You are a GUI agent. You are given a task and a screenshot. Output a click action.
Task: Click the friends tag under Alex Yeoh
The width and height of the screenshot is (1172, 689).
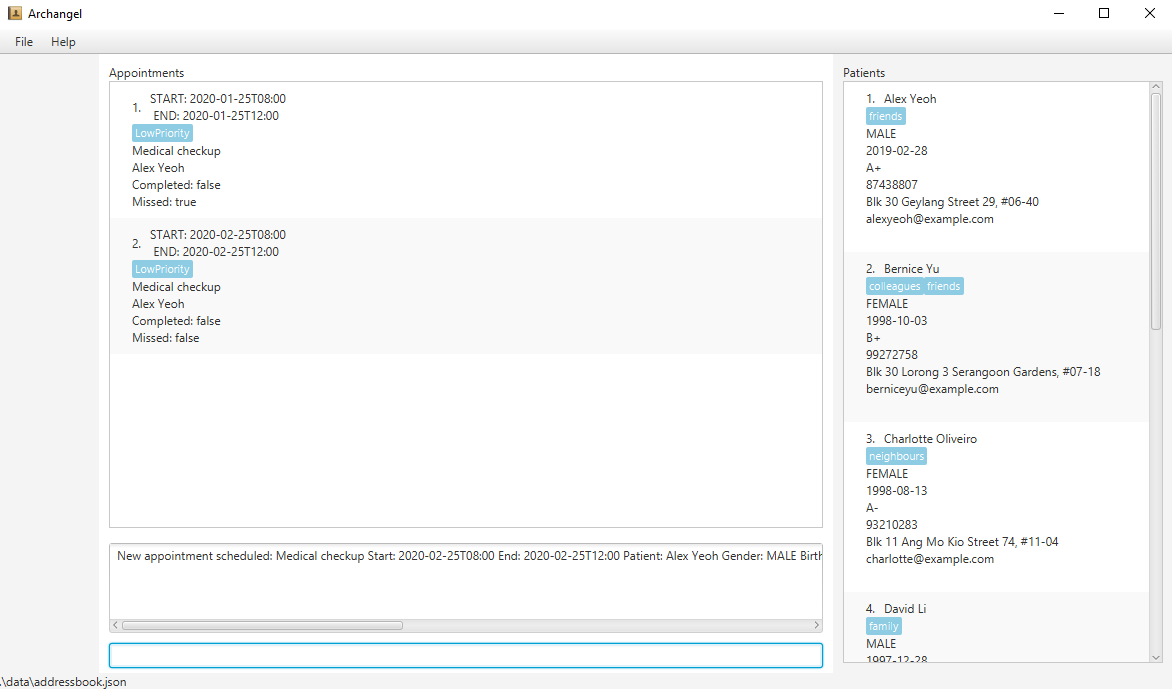click(x=886, y=116)
